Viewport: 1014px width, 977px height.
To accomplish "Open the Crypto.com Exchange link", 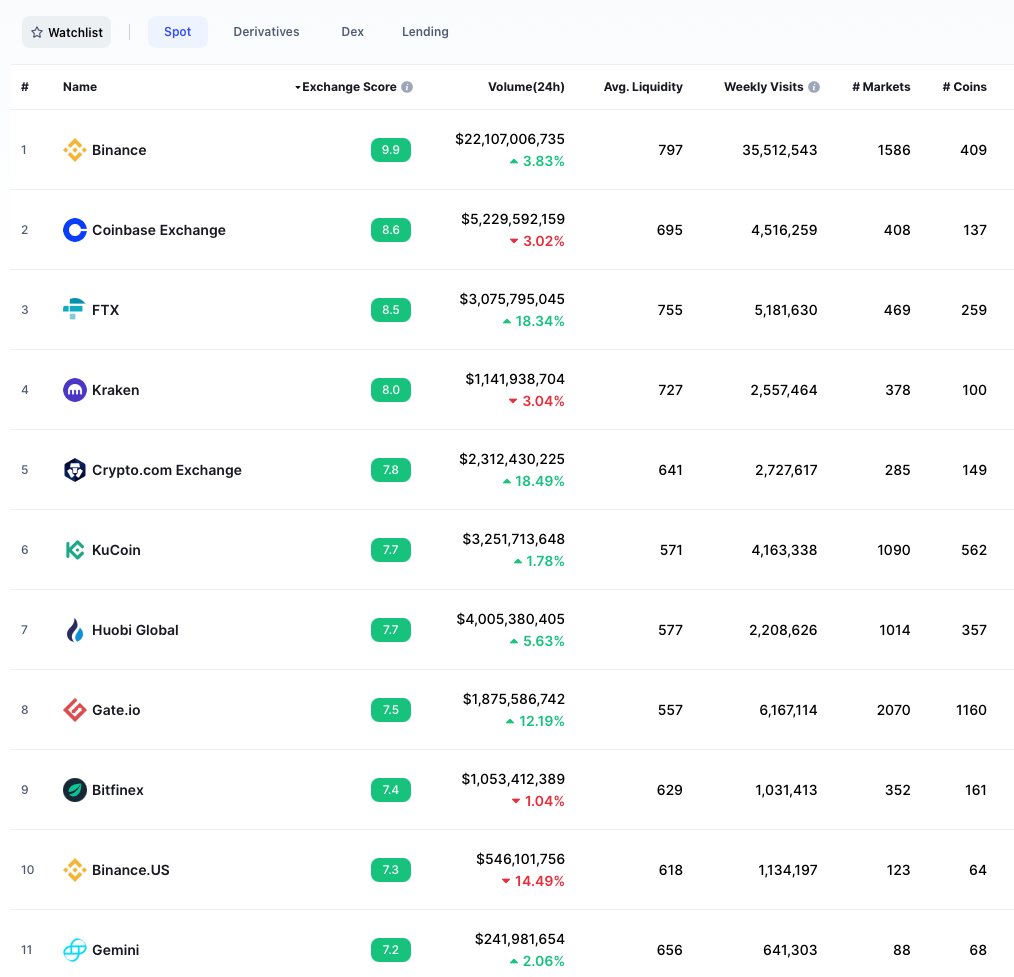I will tap(167, 470).
